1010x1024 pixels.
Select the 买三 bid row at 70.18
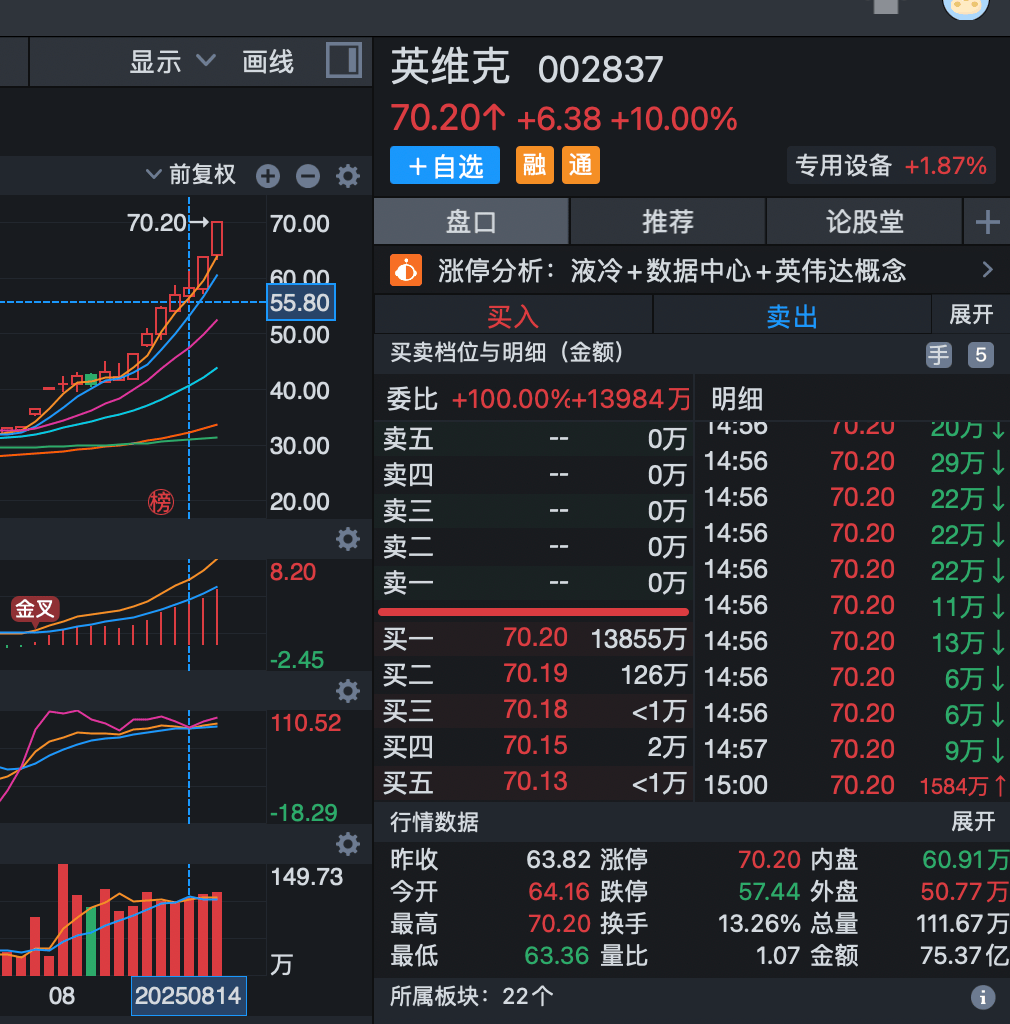click(534, 711)
